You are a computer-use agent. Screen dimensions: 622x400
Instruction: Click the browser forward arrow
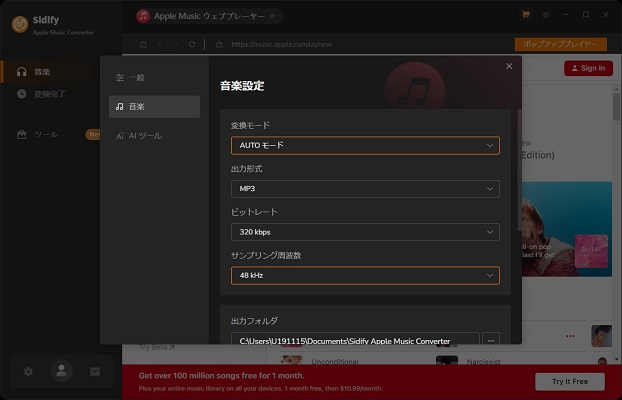click(176, 44)
